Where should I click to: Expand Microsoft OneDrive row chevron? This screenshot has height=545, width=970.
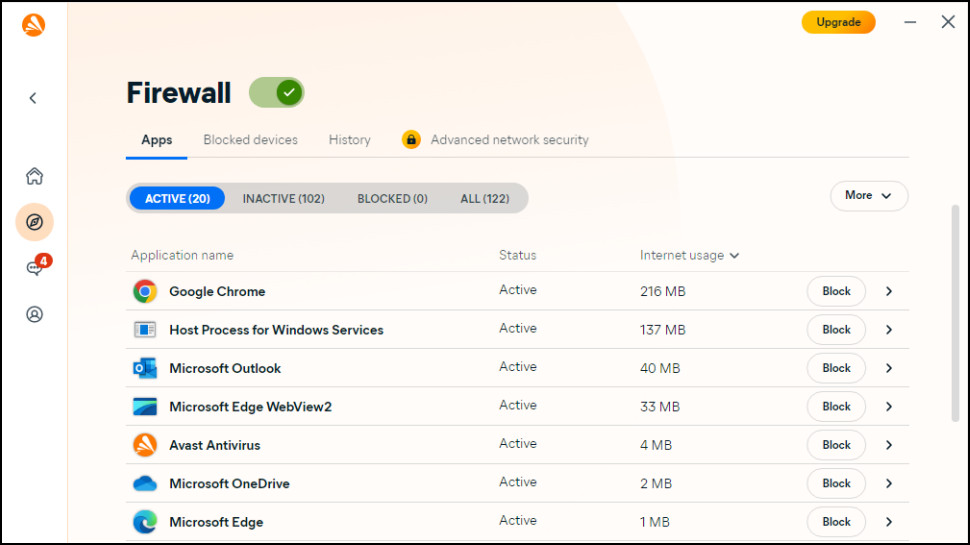(889, 483)
